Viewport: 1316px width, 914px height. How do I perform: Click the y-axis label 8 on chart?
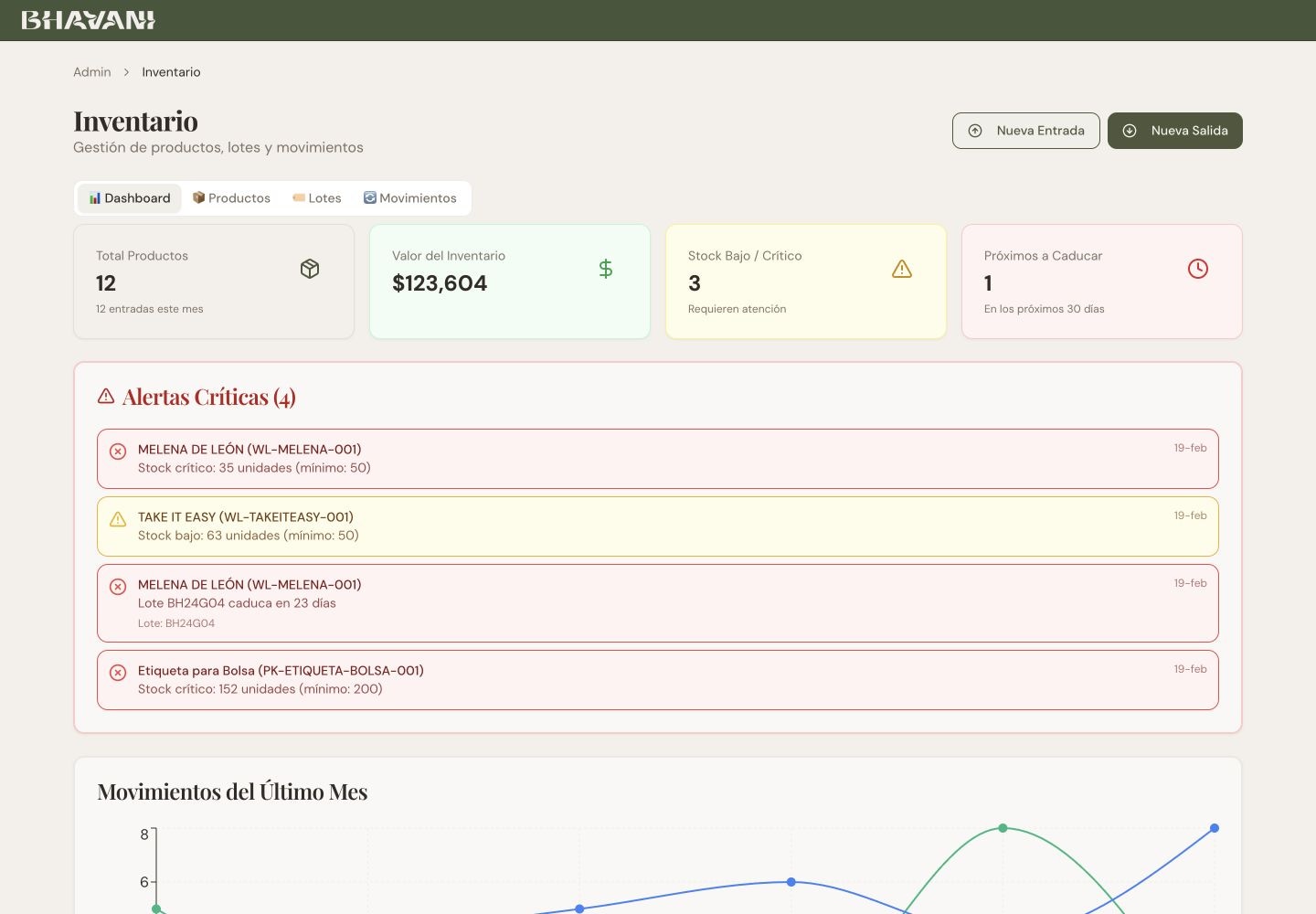[x=144, y=834]
